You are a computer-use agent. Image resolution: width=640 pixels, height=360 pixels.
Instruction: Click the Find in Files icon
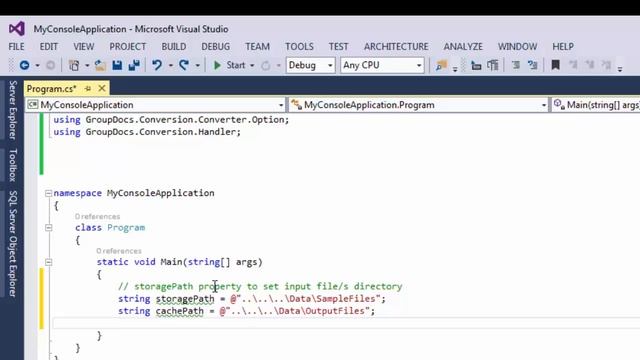[x=441, y=65]
